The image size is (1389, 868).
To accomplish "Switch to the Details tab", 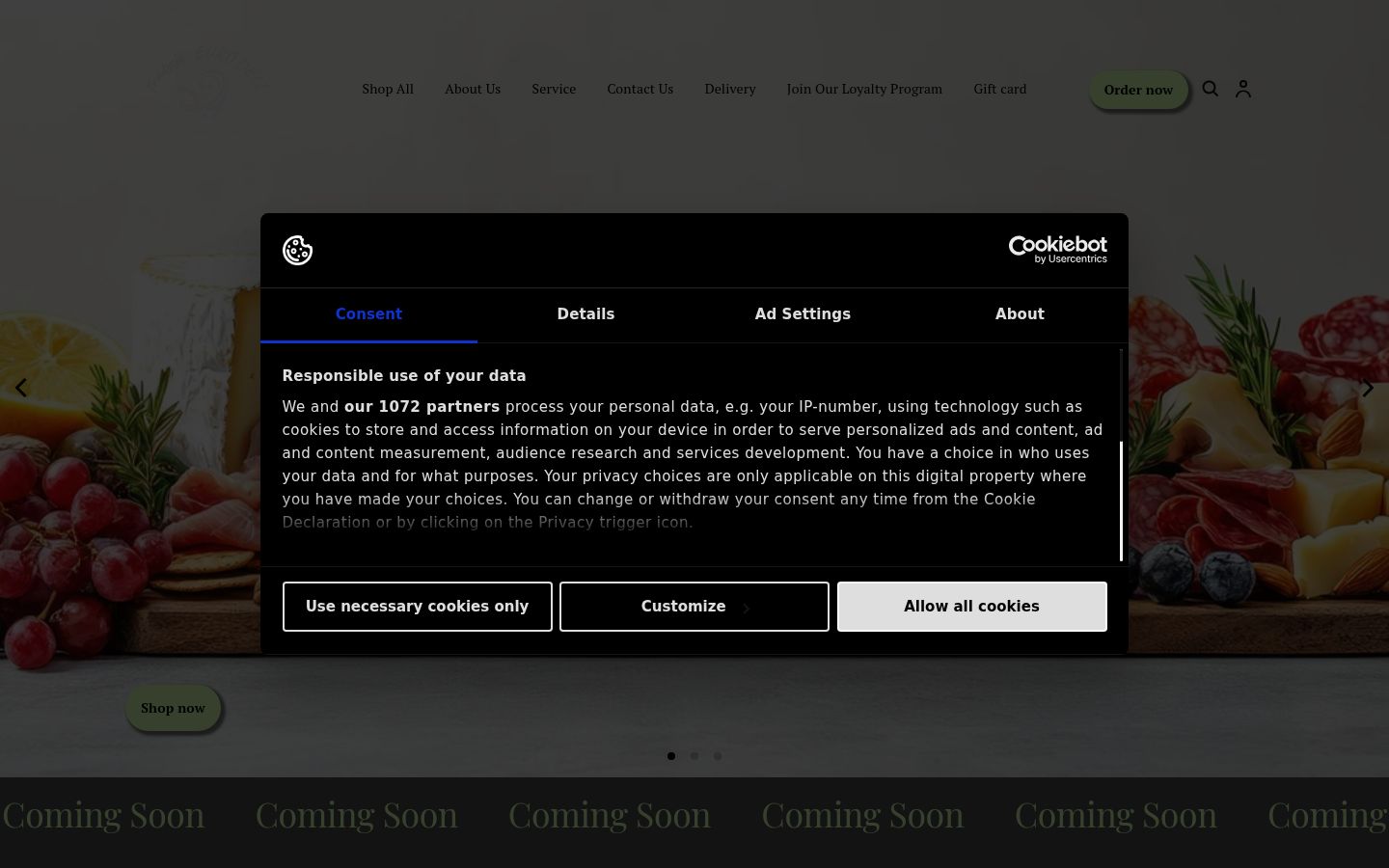I will pyautogui.click(x=586, y=314).
